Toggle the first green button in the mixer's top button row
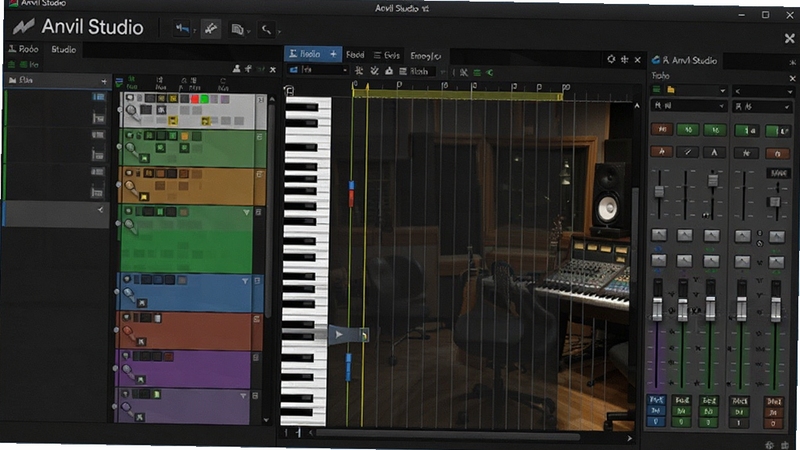 (x=688, y=130)
